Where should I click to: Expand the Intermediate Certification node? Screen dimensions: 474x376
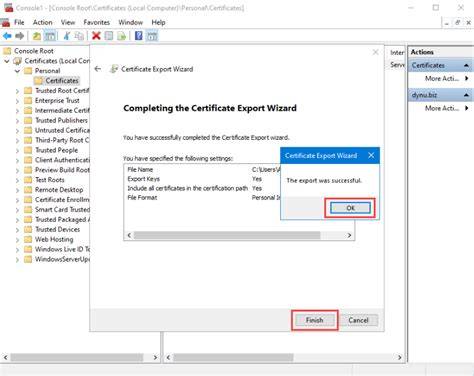(x=17, y=111)
